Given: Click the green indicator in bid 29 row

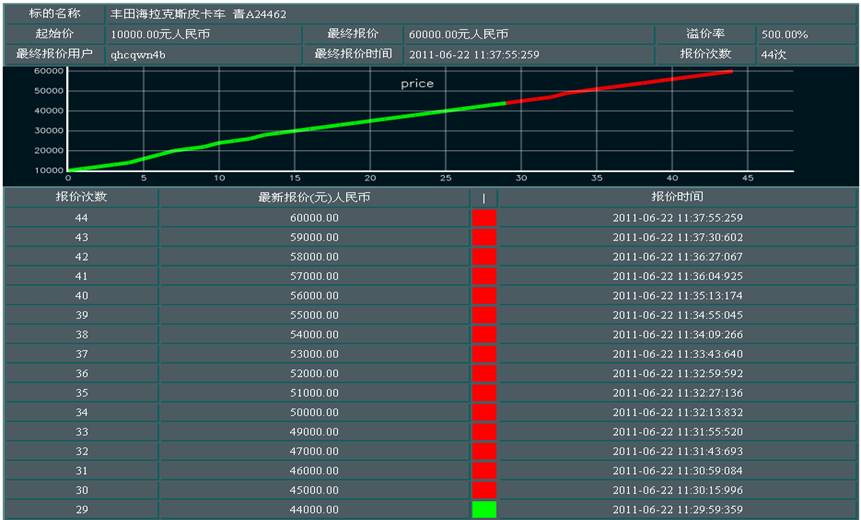Looking at the screenshot, I should pyautogui.click(x=483, y=510).
